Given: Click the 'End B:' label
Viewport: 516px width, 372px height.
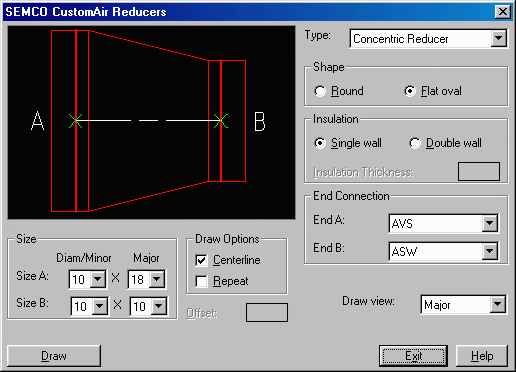Looking at the screenshot, I should (329, 248).
